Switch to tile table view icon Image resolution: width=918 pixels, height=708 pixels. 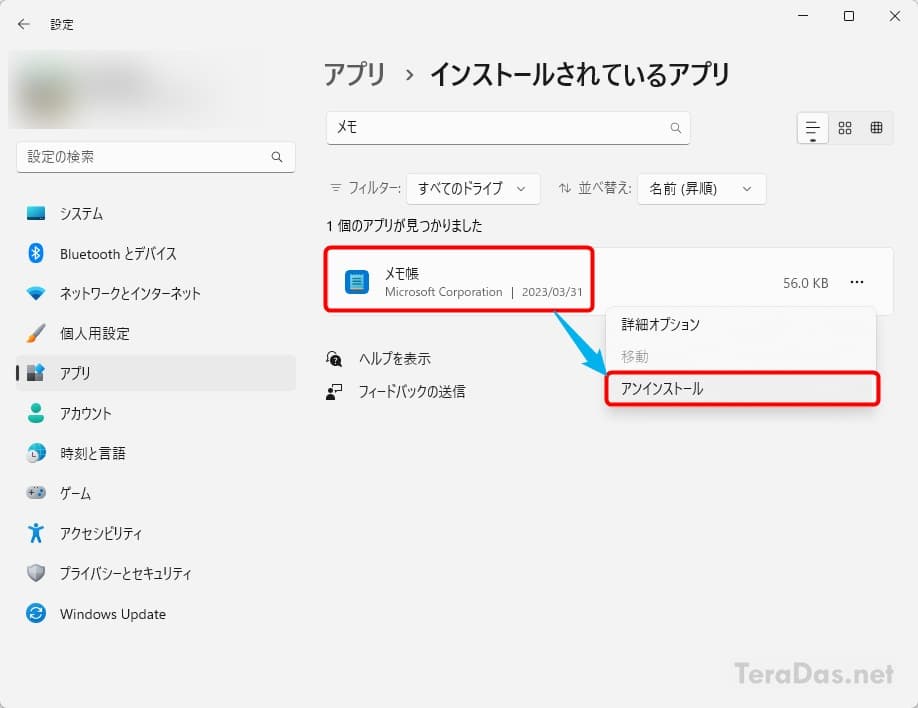(x=876, y=128)
